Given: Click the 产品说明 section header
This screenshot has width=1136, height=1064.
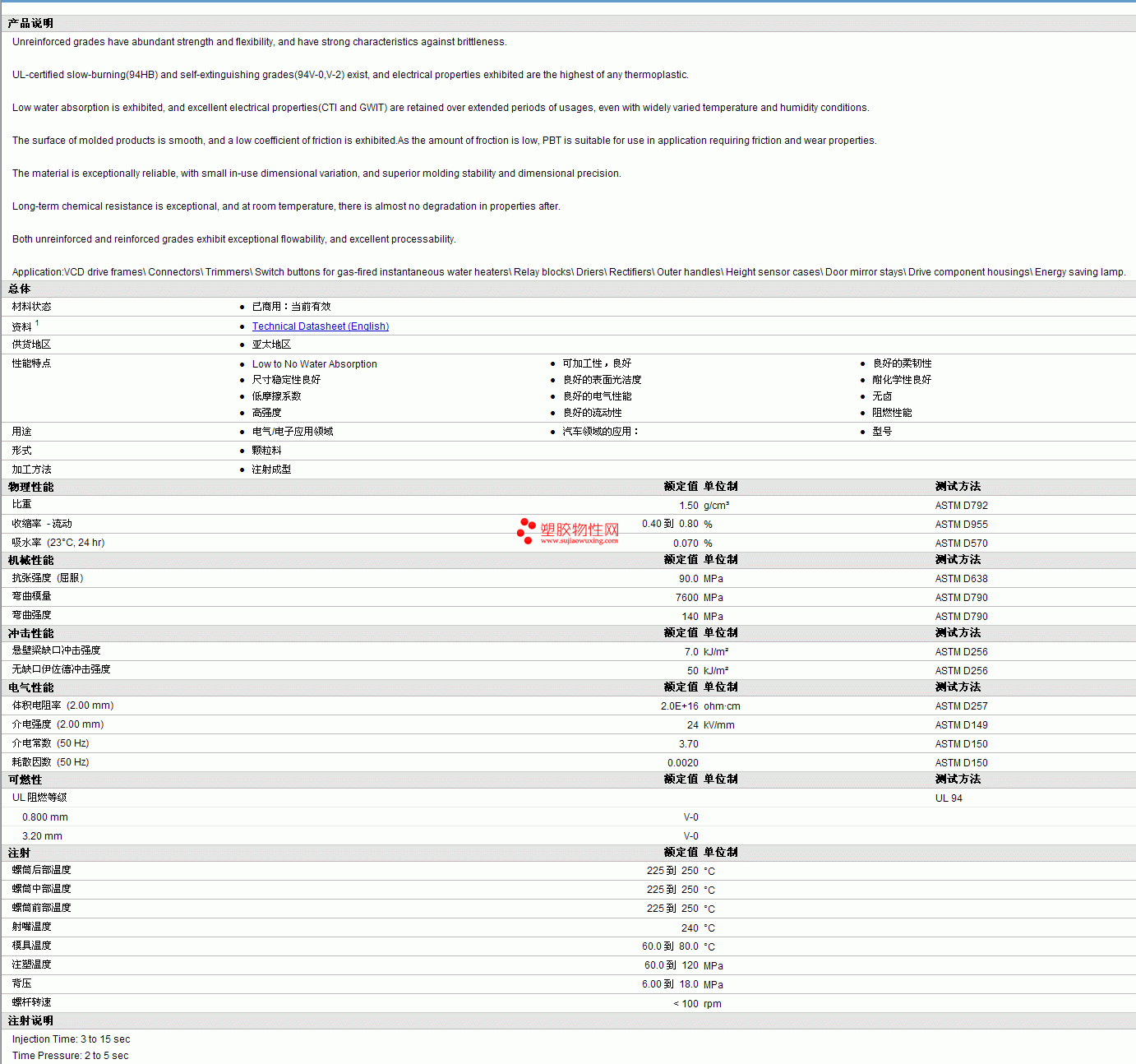Looking at the screenshot, I should click(x=30, y=23).
